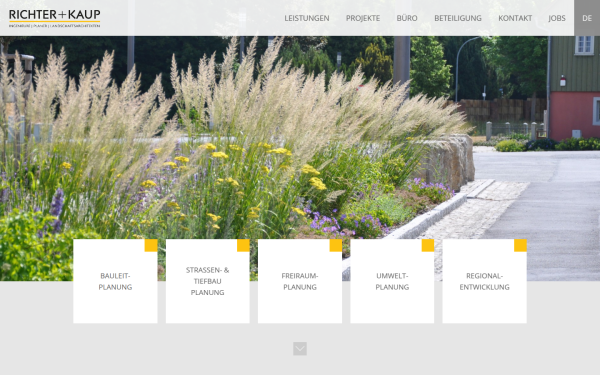Viewport: 600px width, 375px height.
Task: Open the Strassen- & Tiefbau Planung tile
Action: [207, 281]
